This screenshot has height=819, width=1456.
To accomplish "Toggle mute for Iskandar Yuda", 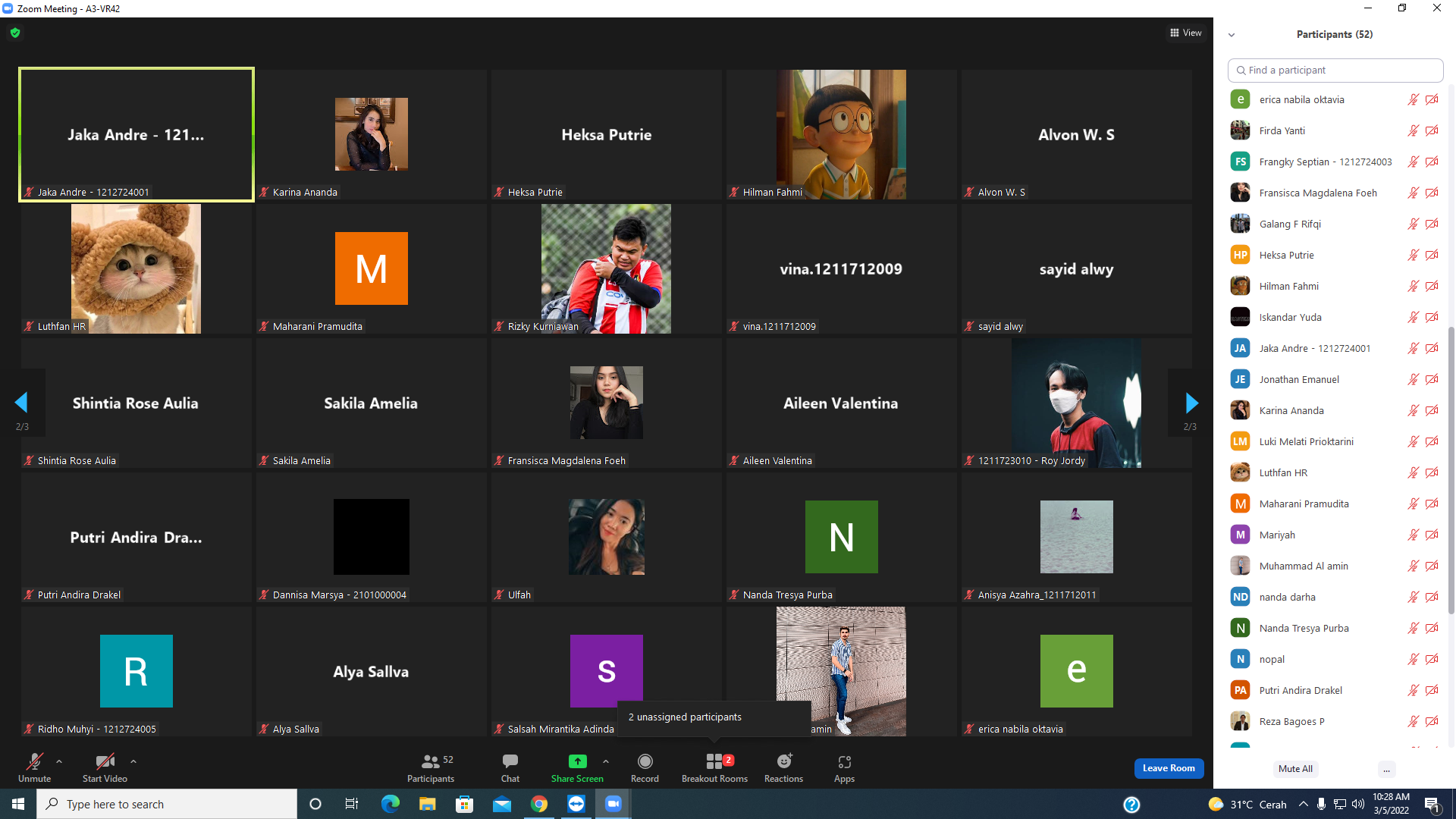I will (1413, 317).
